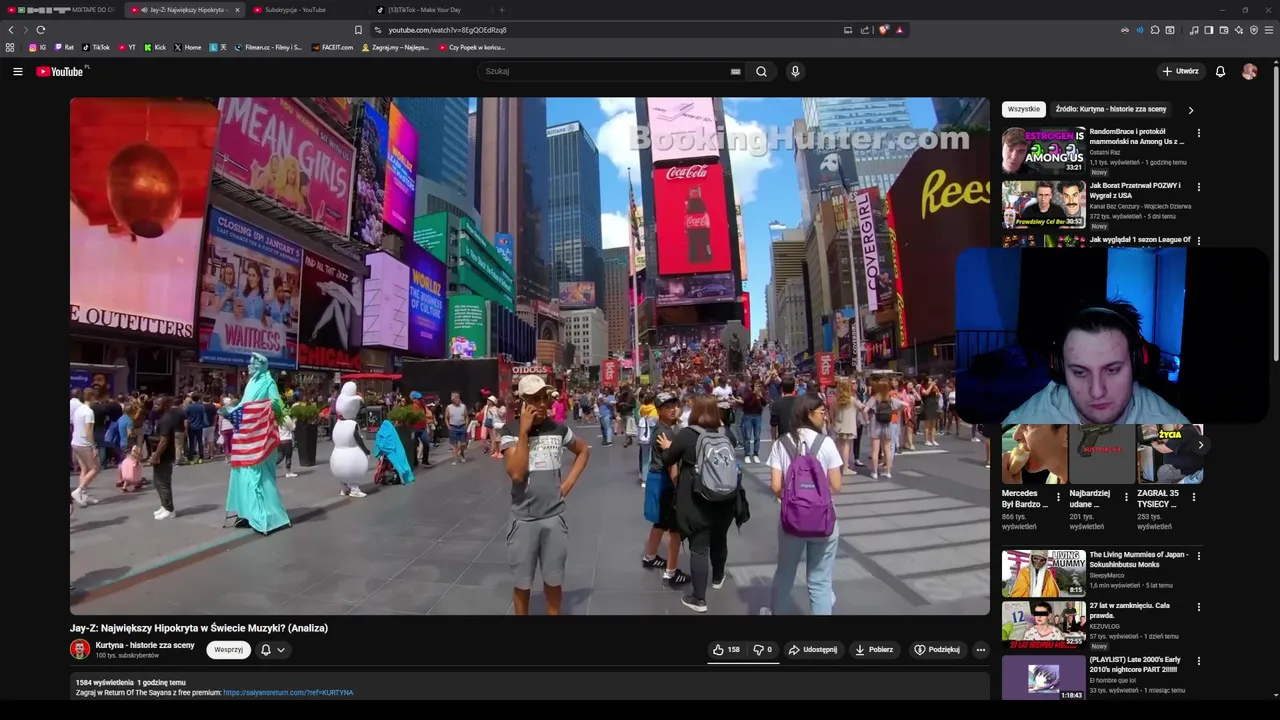Open Kurtyna channel avatar

click(x=80, y=649)
